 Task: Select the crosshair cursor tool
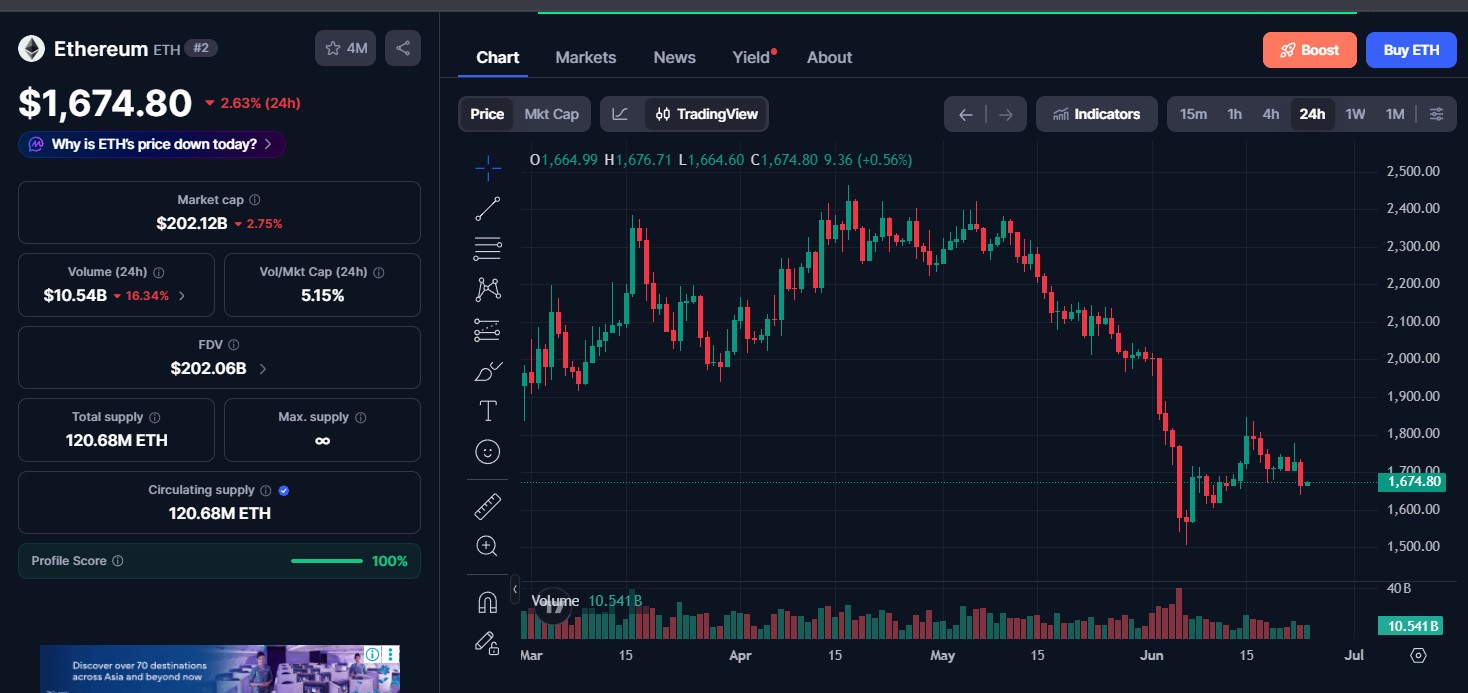[488, 168]
